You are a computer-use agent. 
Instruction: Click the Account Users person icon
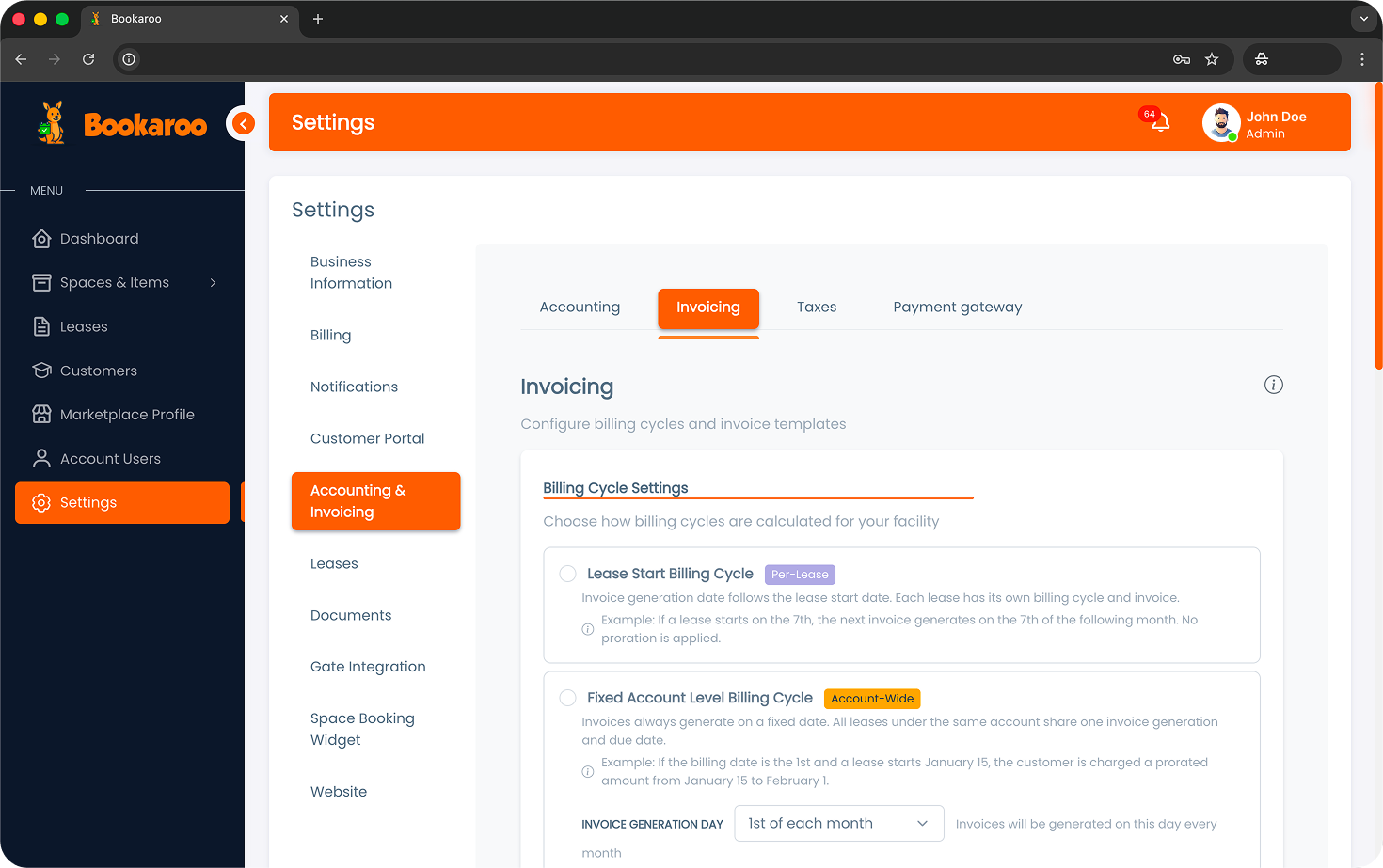[41, 459]
